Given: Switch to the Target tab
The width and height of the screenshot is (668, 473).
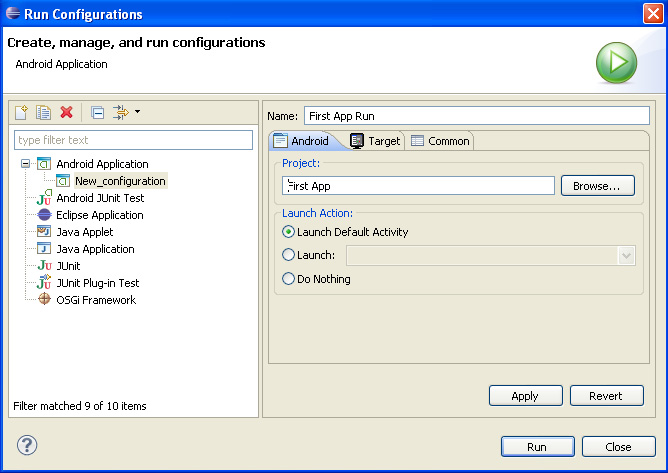Looking at the screenshot, I should [x=375, y=141].
